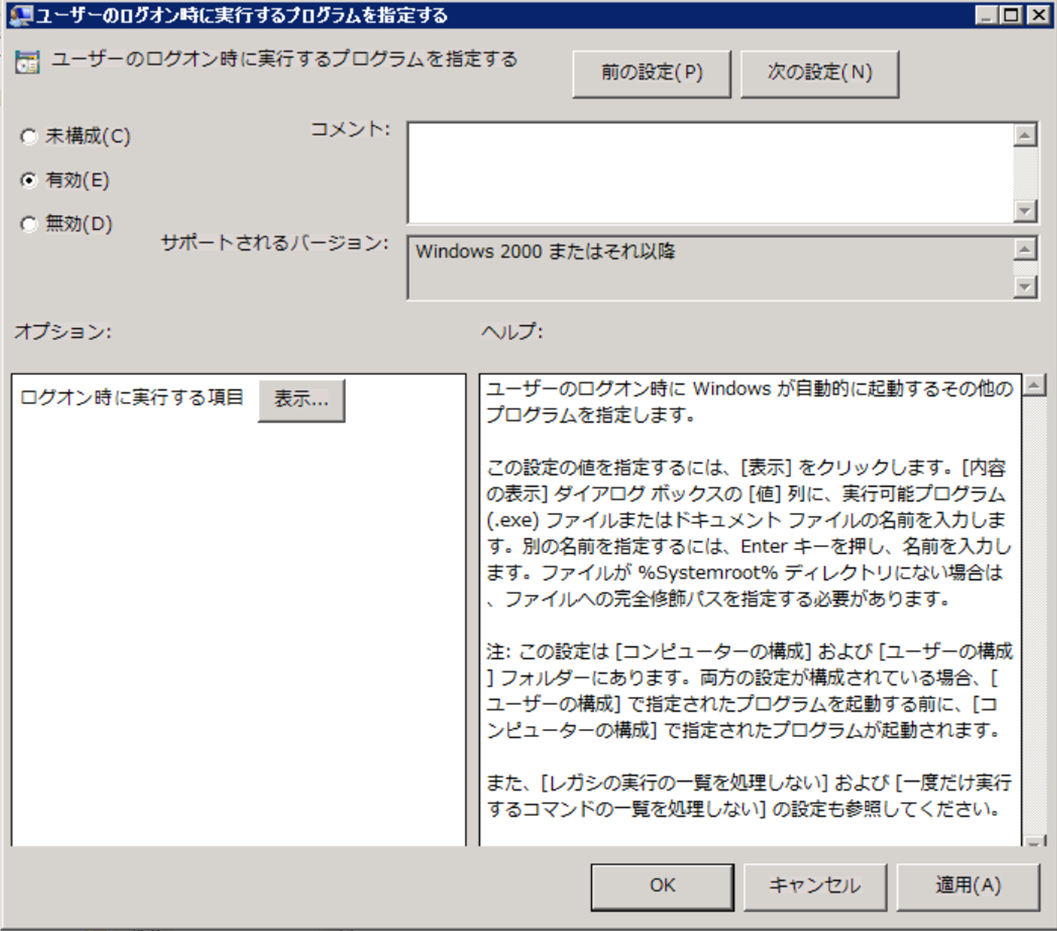1057x931 pixels.
Task: Click the comment box scroll-down arrow
Action: click(1025, 211)
